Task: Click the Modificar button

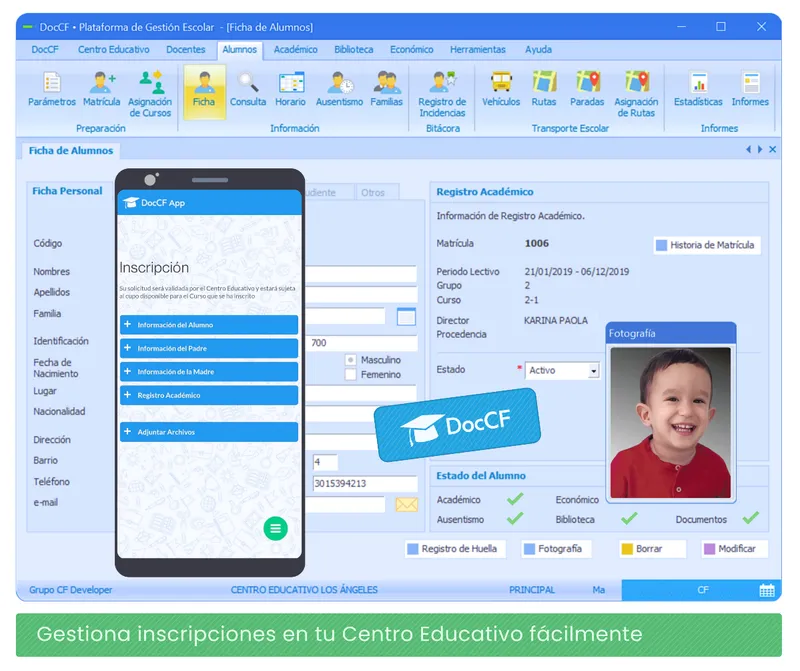Action: pyautogui.click(x=734, y=549)
